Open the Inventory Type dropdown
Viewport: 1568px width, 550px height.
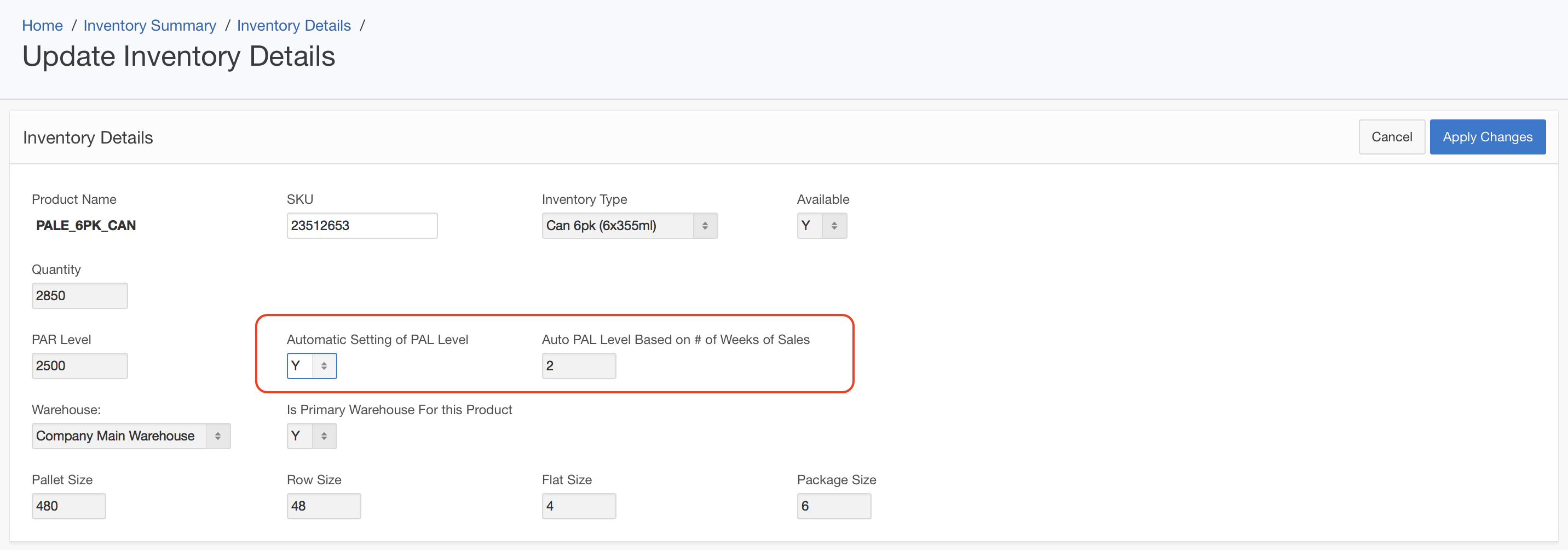click(629, 226)
